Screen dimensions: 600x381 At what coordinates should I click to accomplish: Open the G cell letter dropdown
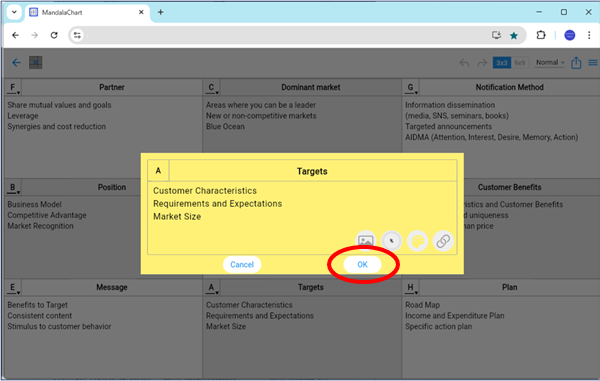[411, 88]
